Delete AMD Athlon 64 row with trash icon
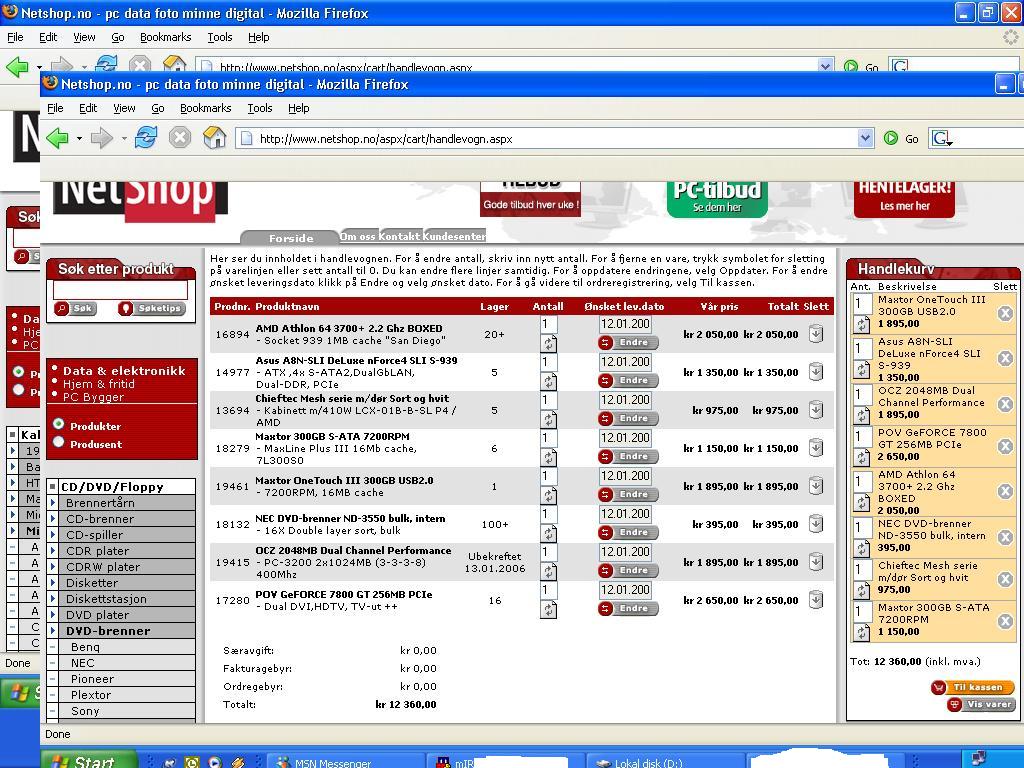1024x768 pixels. pyautogui.click(x=816, y=334)
